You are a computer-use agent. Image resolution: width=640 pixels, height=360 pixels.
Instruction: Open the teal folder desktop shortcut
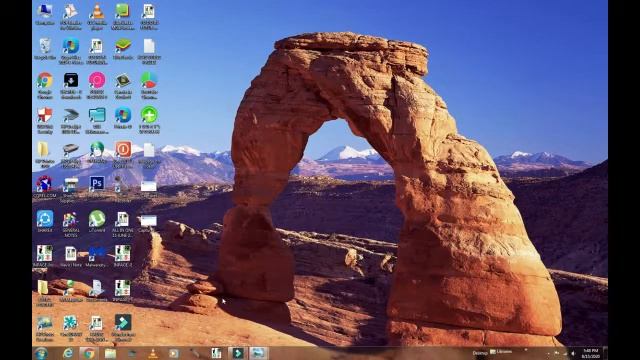(97, 121)
